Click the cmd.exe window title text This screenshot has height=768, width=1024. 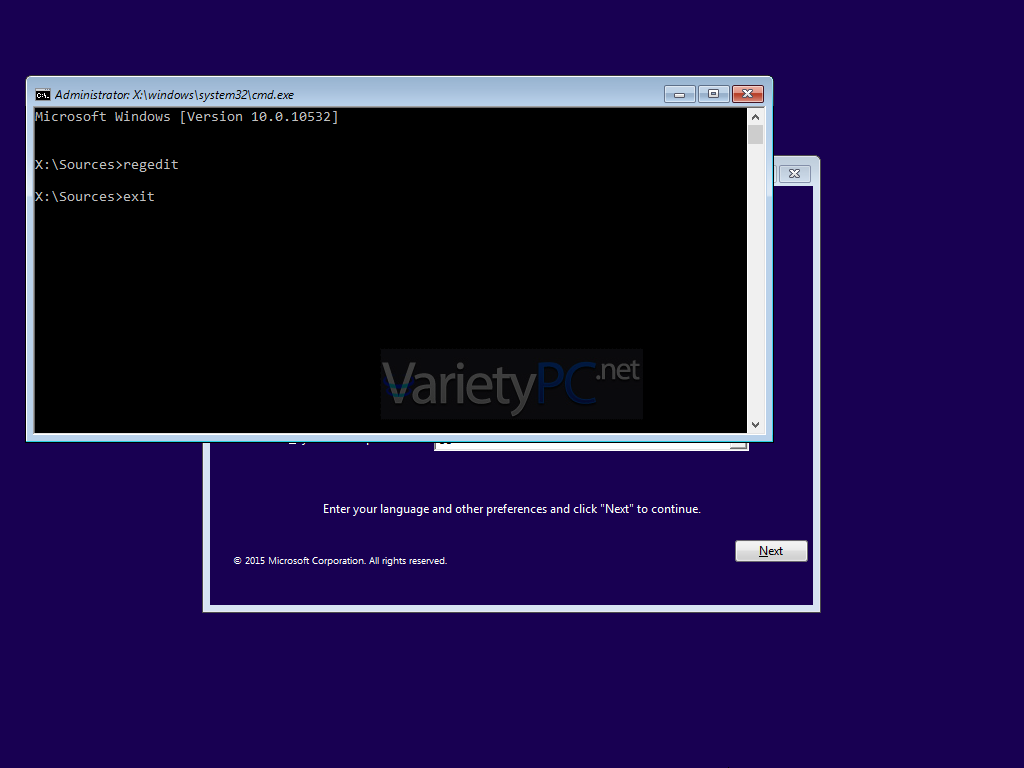tap(174, 95)
